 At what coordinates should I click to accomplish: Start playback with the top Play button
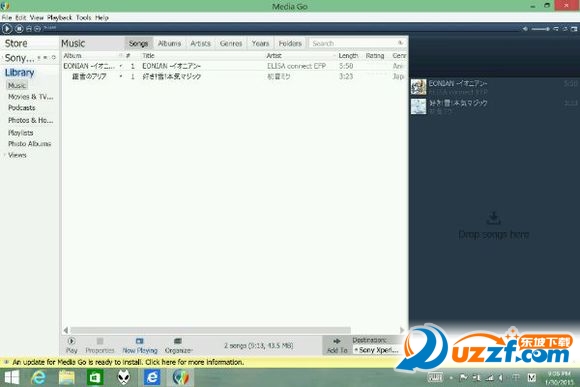7,28
